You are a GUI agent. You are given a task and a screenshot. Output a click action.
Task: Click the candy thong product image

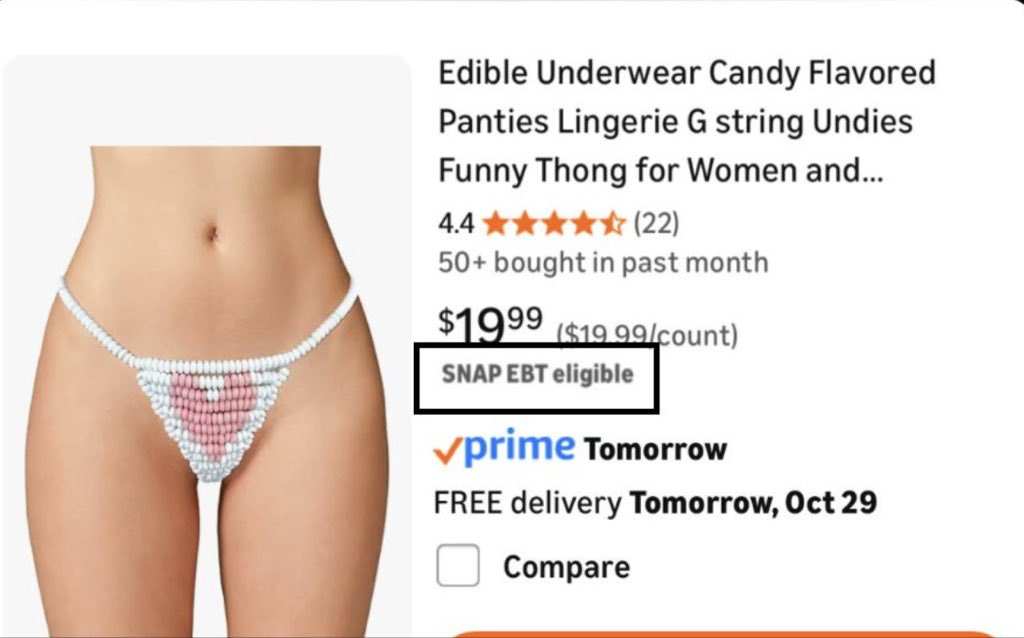pyautogui.click(x=207, y=346)
